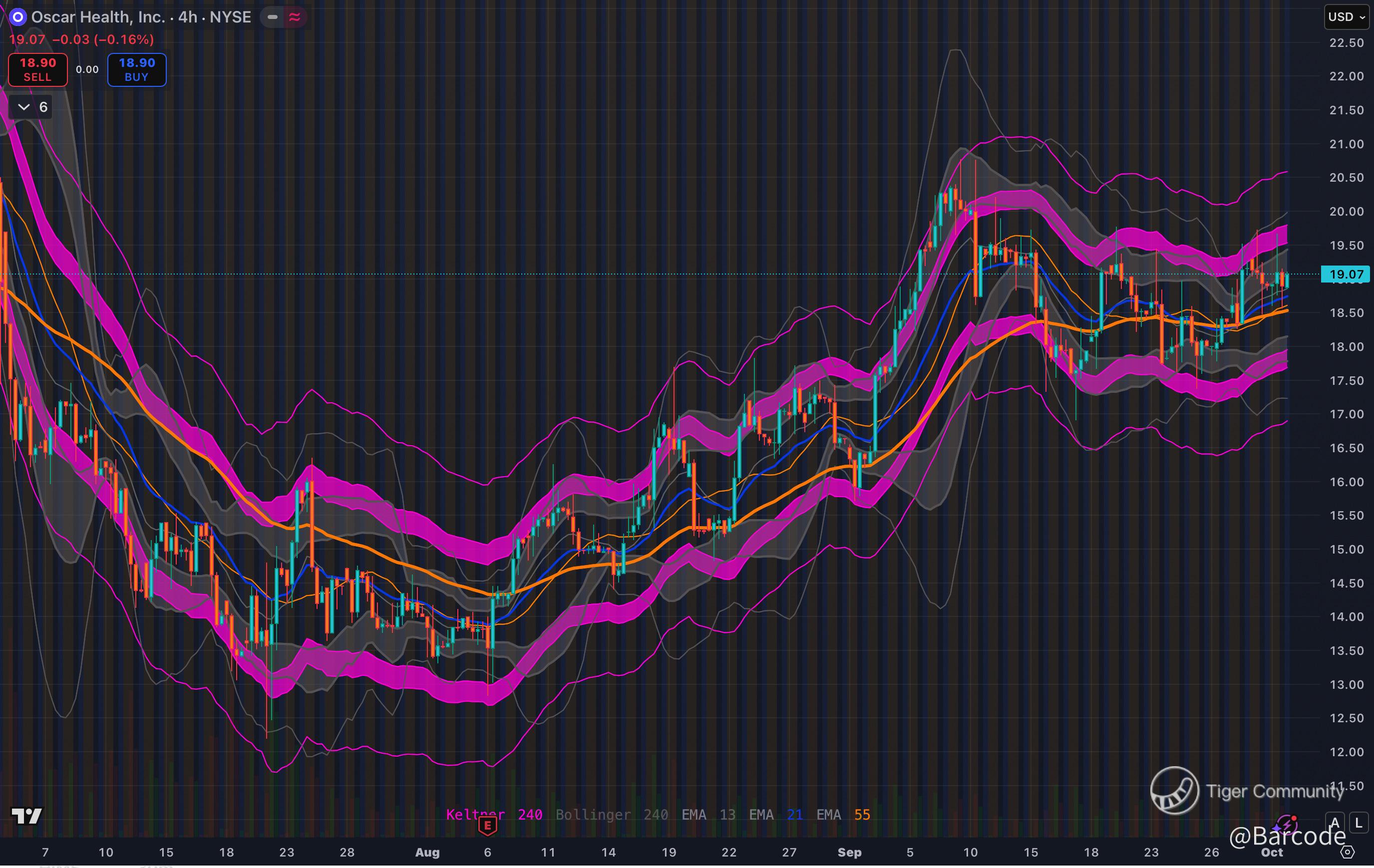This screenshot has height=868, width=1374.
Task: Click the EMA 55 indicator label
Action: [x=843, y=815]
